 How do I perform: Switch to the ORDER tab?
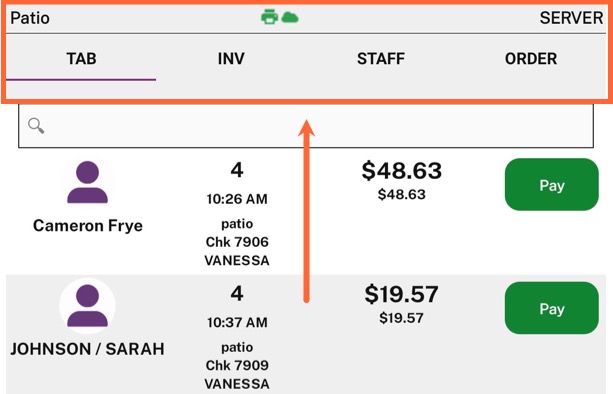[531, 59]
